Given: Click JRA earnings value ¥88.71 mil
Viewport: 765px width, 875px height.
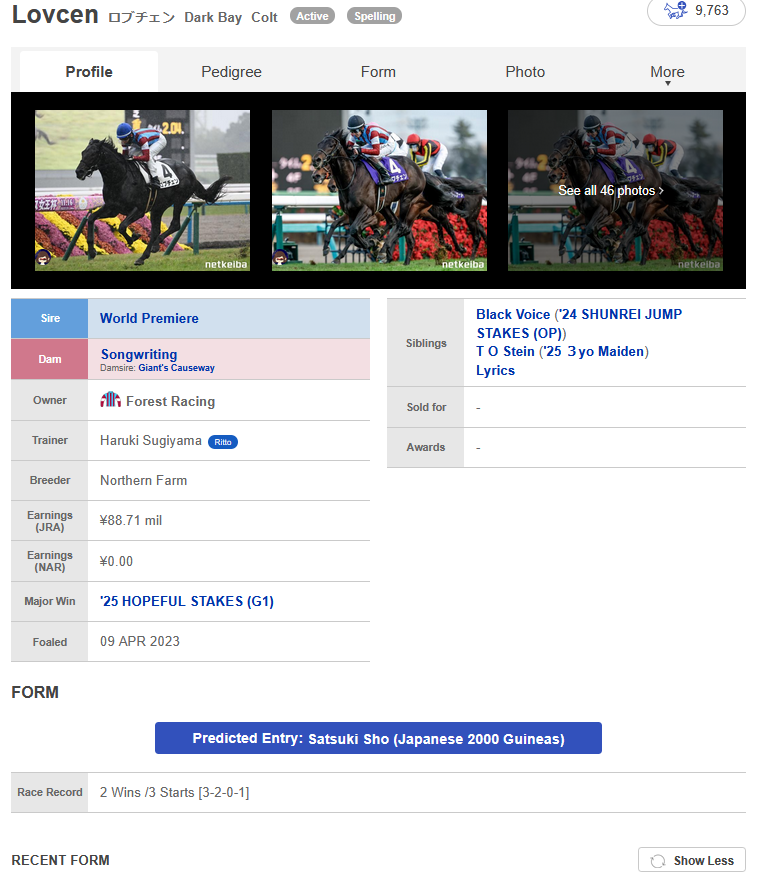Looking at the screenshot, I should [131, 520].
